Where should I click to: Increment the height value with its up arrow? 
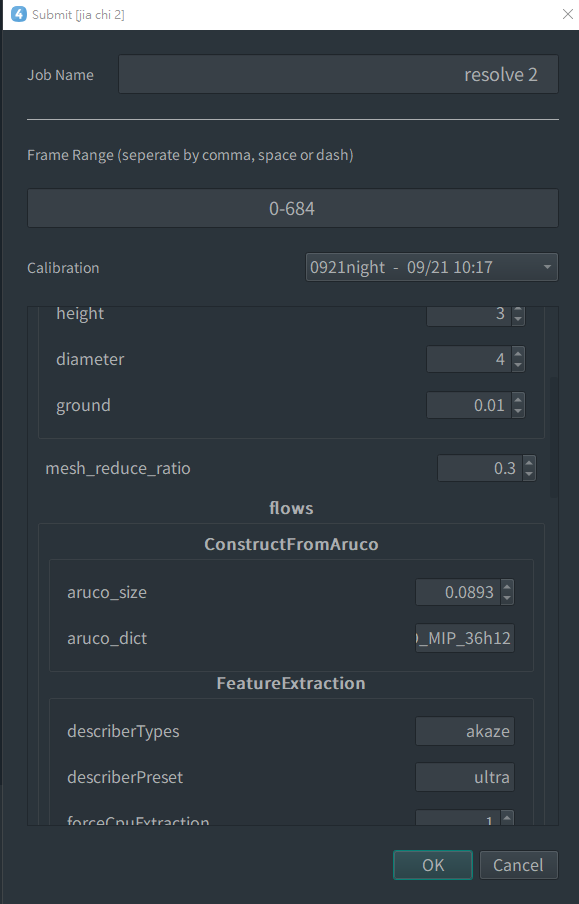[x=518, y=309]
